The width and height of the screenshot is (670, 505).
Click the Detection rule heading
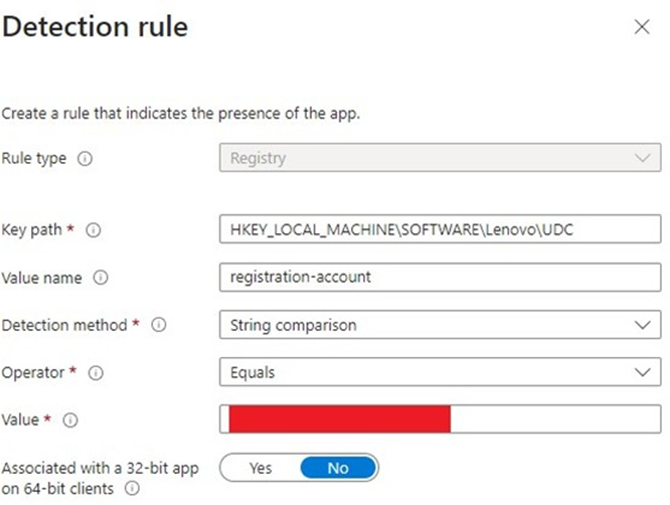95,27
